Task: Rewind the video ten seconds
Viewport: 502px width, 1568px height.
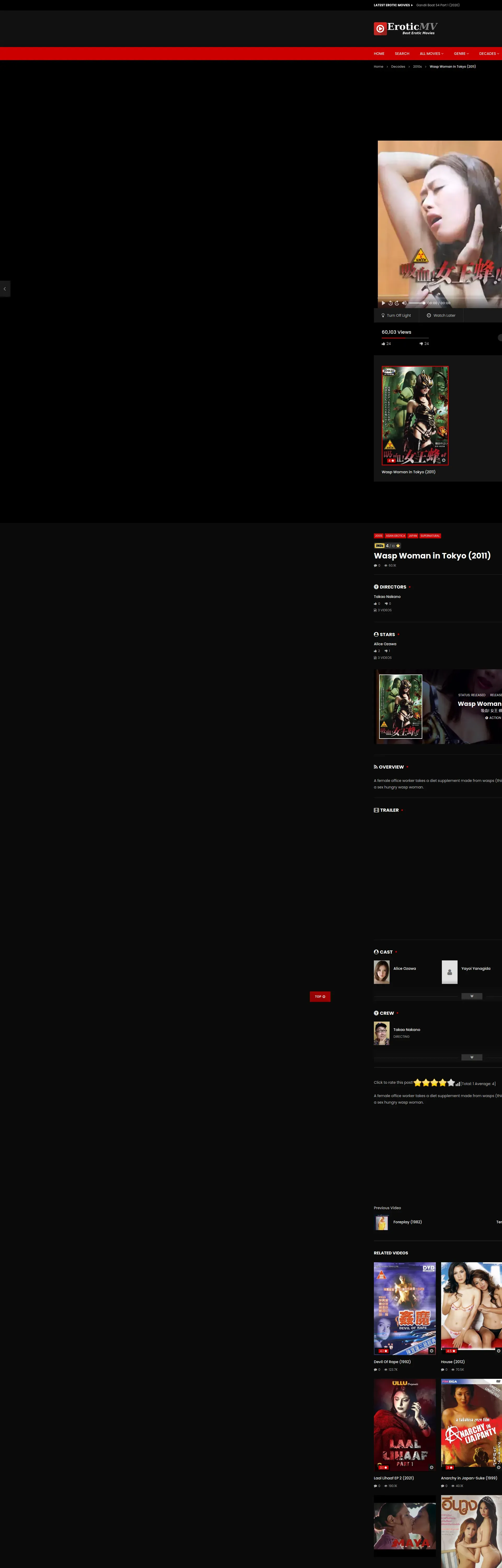Action: [391, 303]
